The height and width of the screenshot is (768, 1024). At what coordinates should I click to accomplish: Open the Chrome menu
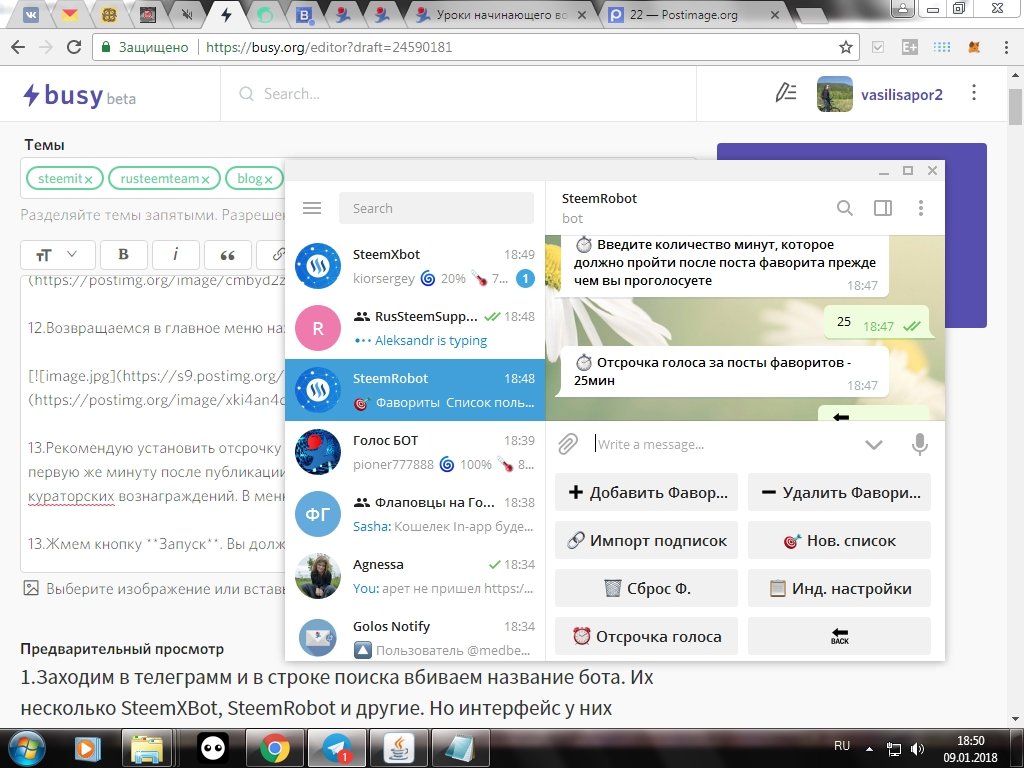(1006, 47)
